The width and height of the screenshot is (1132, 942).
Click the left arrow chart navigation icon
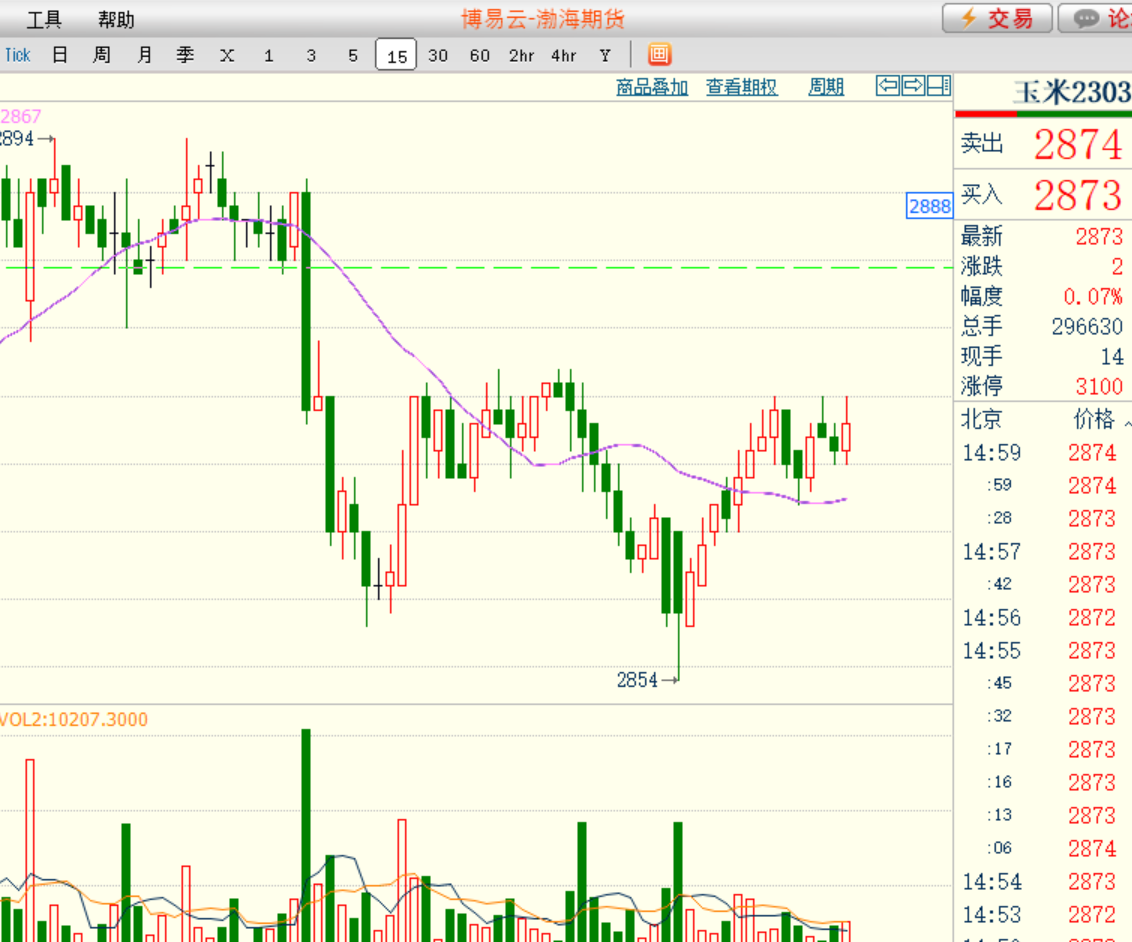888,86
